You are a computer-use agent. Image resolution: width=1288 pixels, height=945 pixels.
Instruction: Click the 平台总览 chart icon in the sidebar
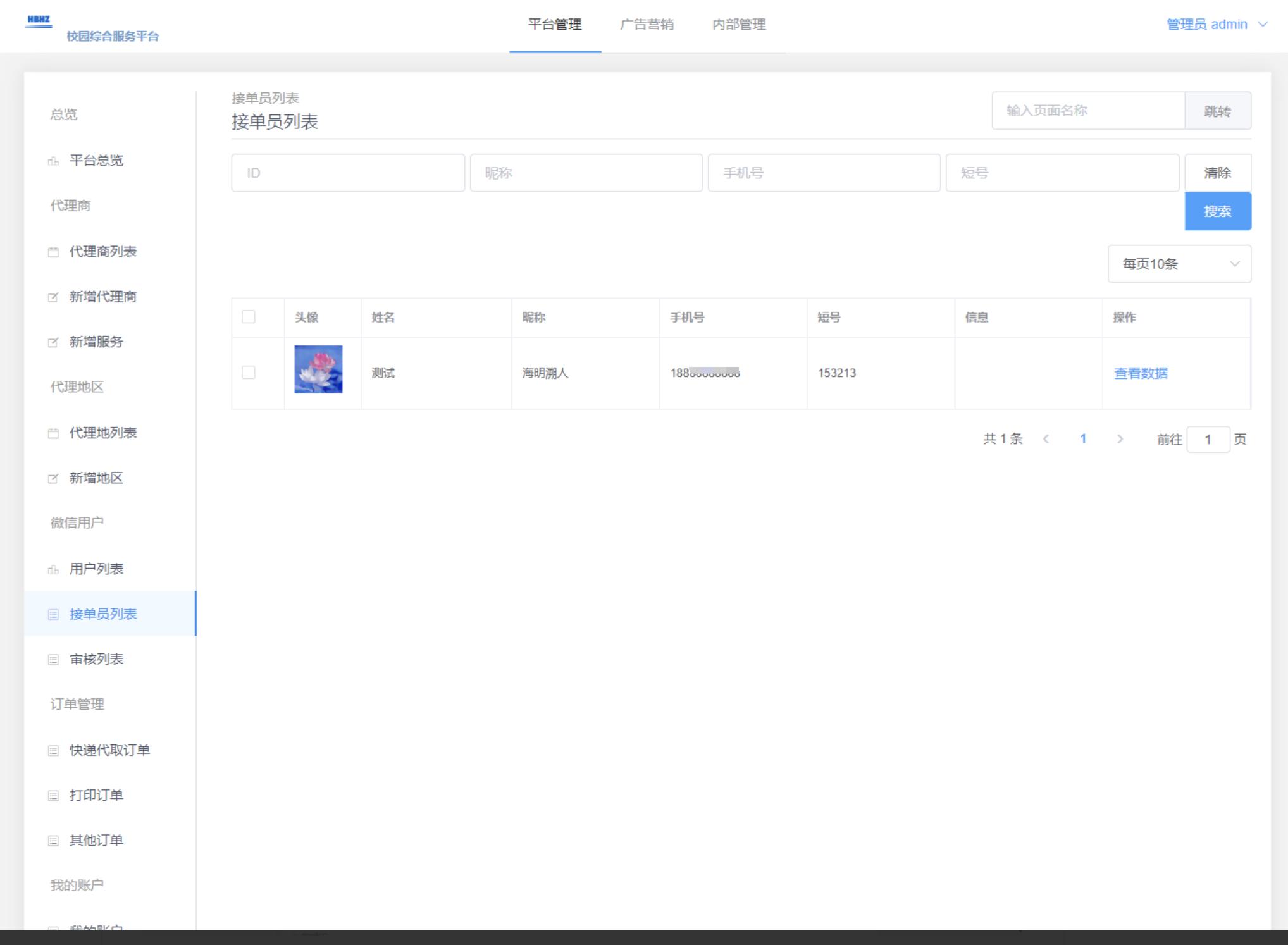click(x=53, y=161)
